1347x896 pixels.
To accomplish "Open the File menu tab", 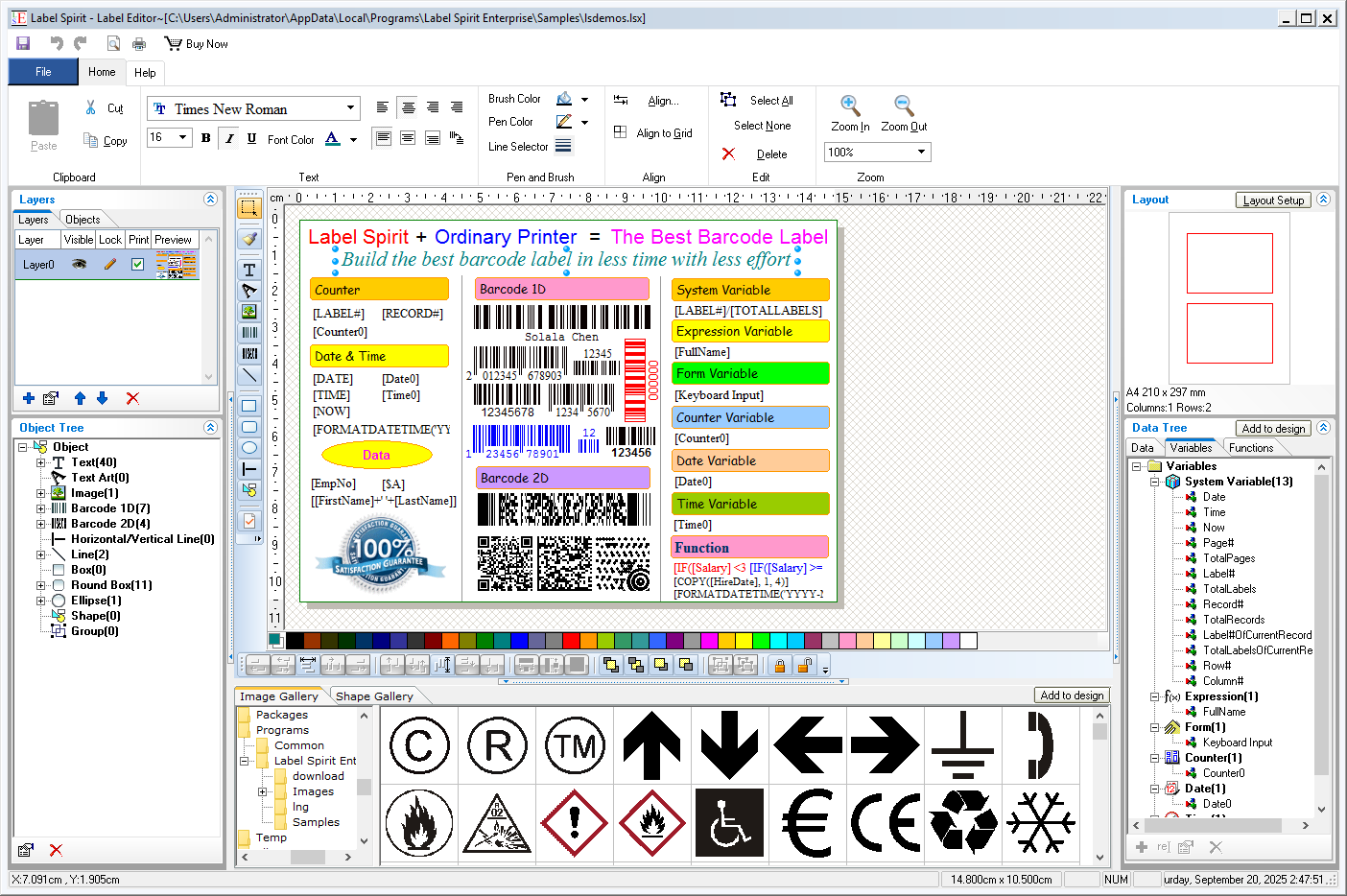I will pos(43,72).
